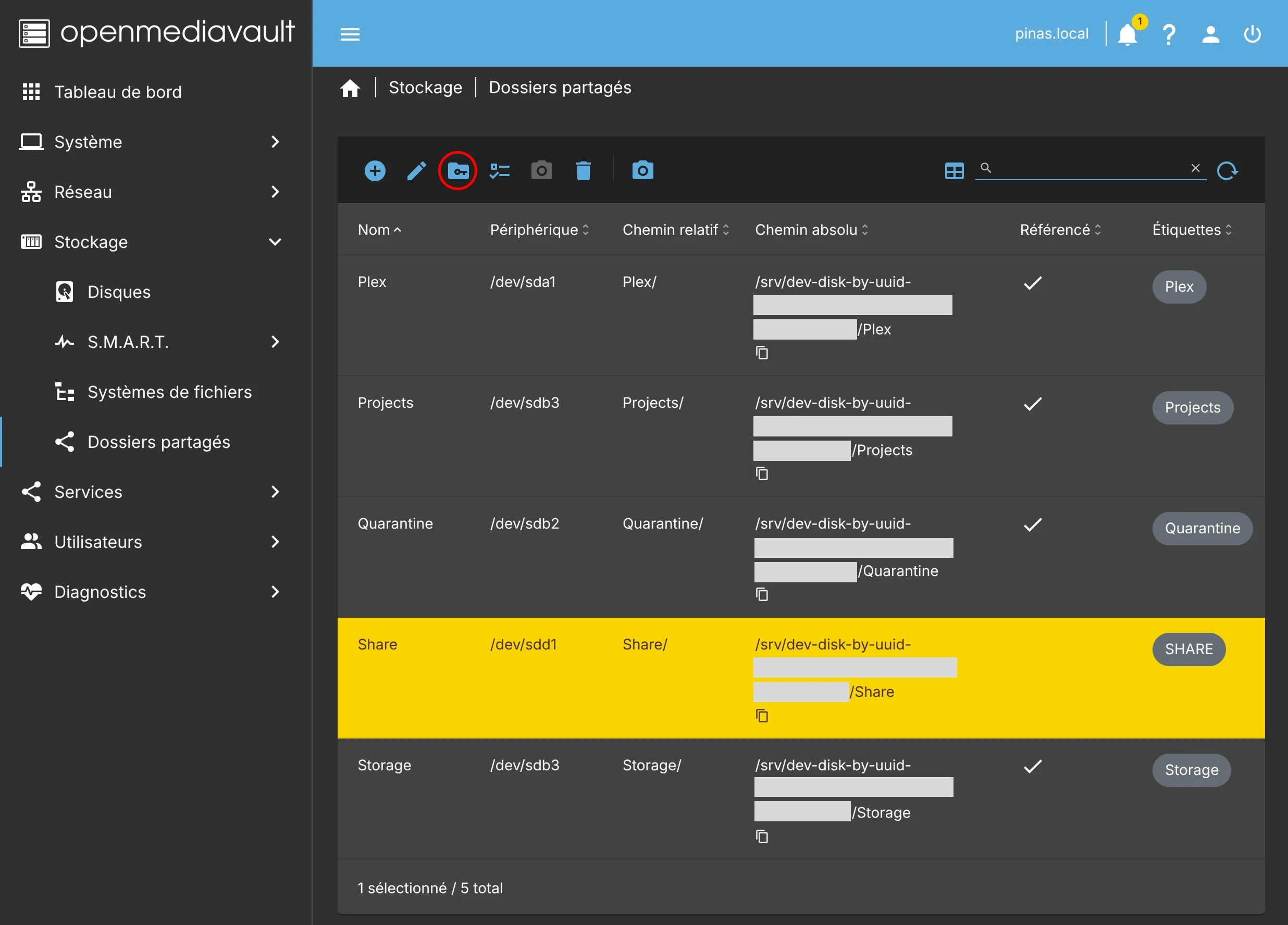Click the Plex tag chip

1179,287
